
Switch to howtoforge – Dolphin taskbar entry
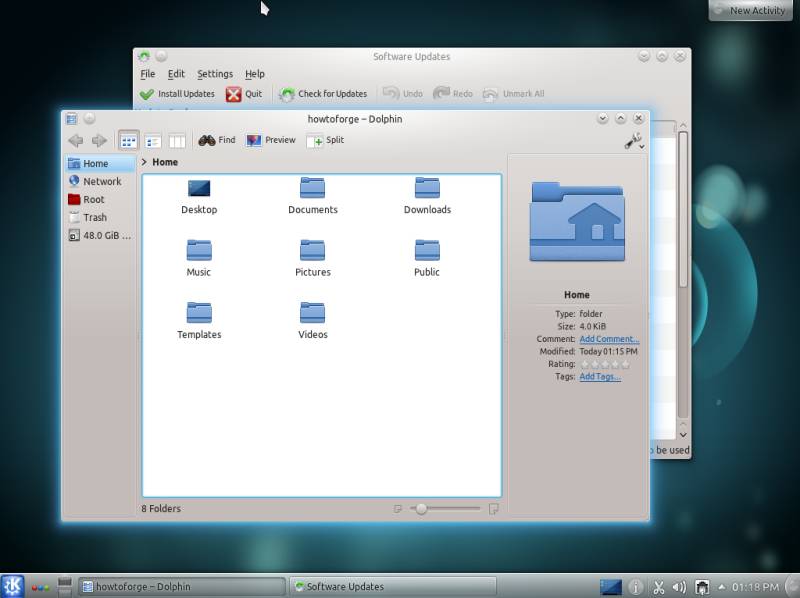coord(181,587)
